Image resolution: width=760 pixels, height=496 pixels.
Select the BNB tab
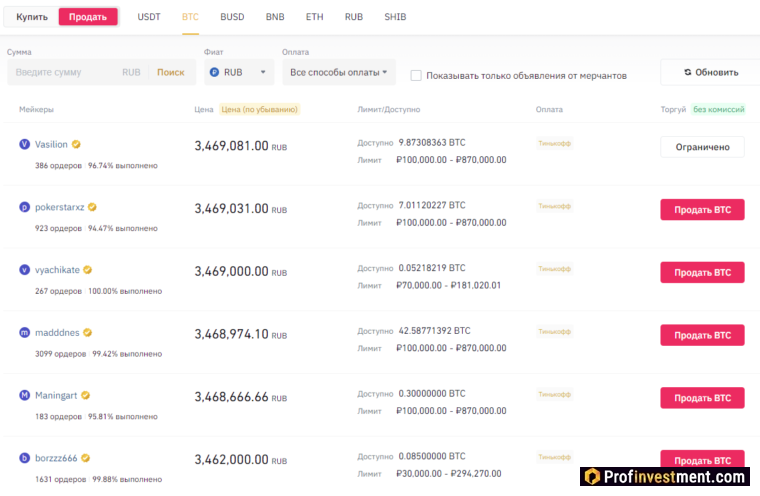[275, 17]
